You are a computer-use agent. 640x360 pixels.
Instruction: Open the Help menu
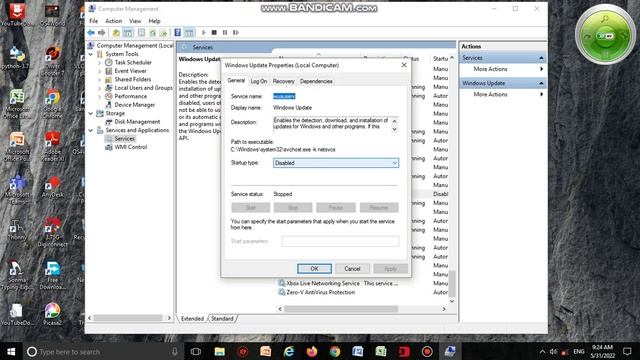(x=154, y=21)
